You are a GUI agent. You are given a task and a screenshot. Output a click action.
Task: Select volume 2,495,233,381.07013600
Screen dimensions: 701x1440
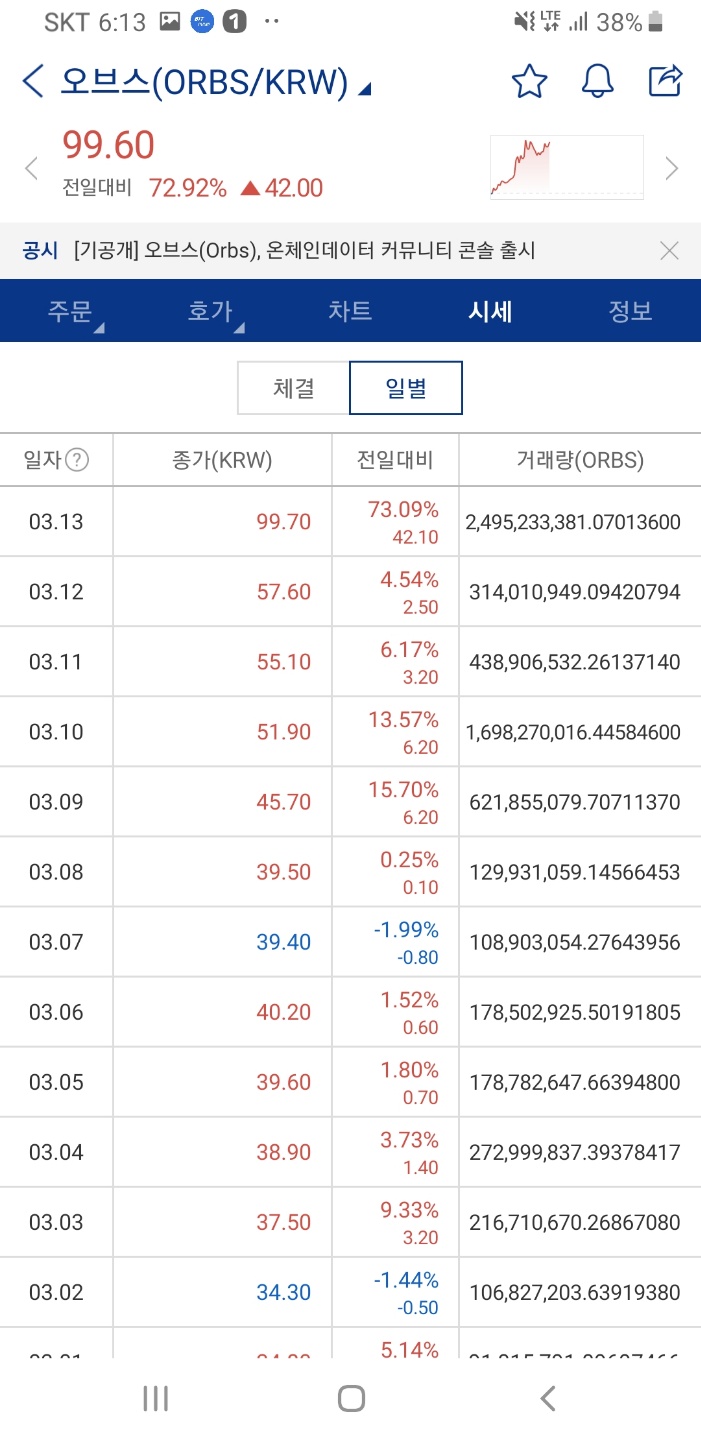573,521
